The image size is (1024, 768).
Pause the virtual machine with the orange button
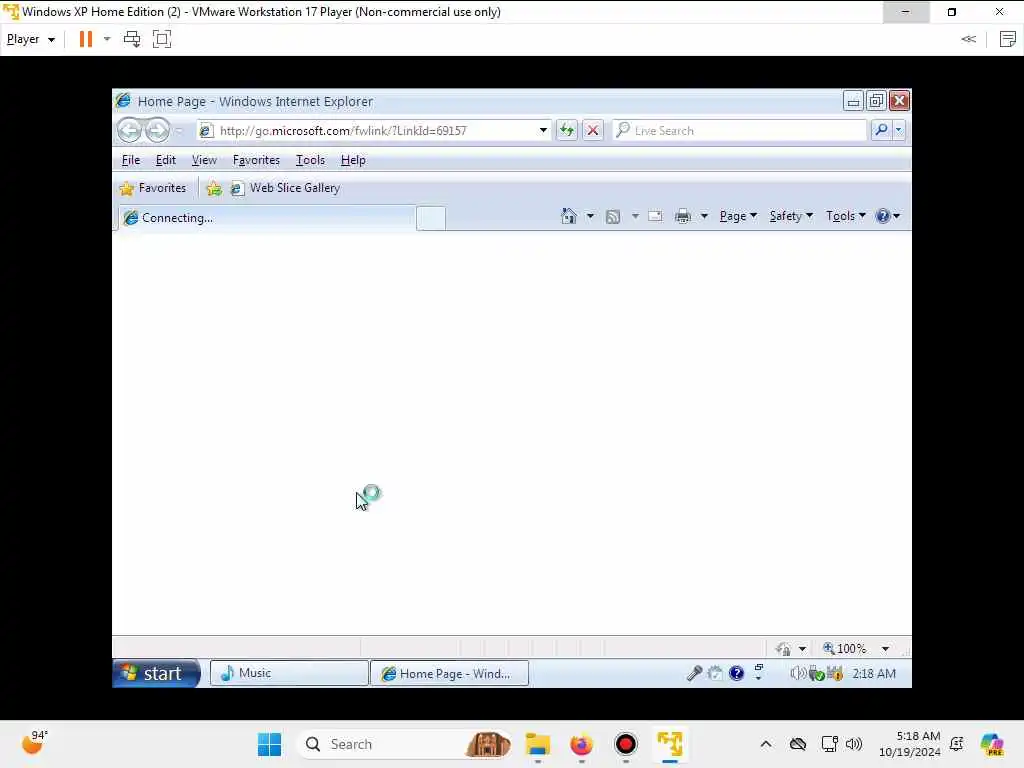pos(86,39)
